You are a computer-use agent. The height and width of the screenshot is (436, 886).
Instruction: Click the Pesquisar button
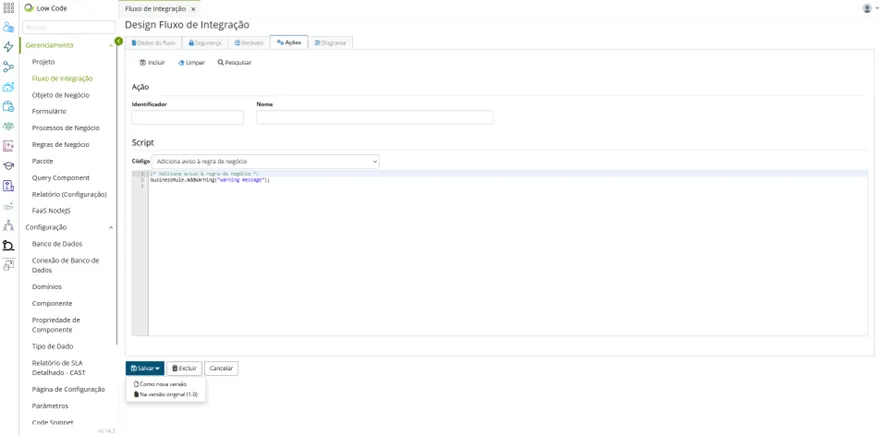pos(234,63)
